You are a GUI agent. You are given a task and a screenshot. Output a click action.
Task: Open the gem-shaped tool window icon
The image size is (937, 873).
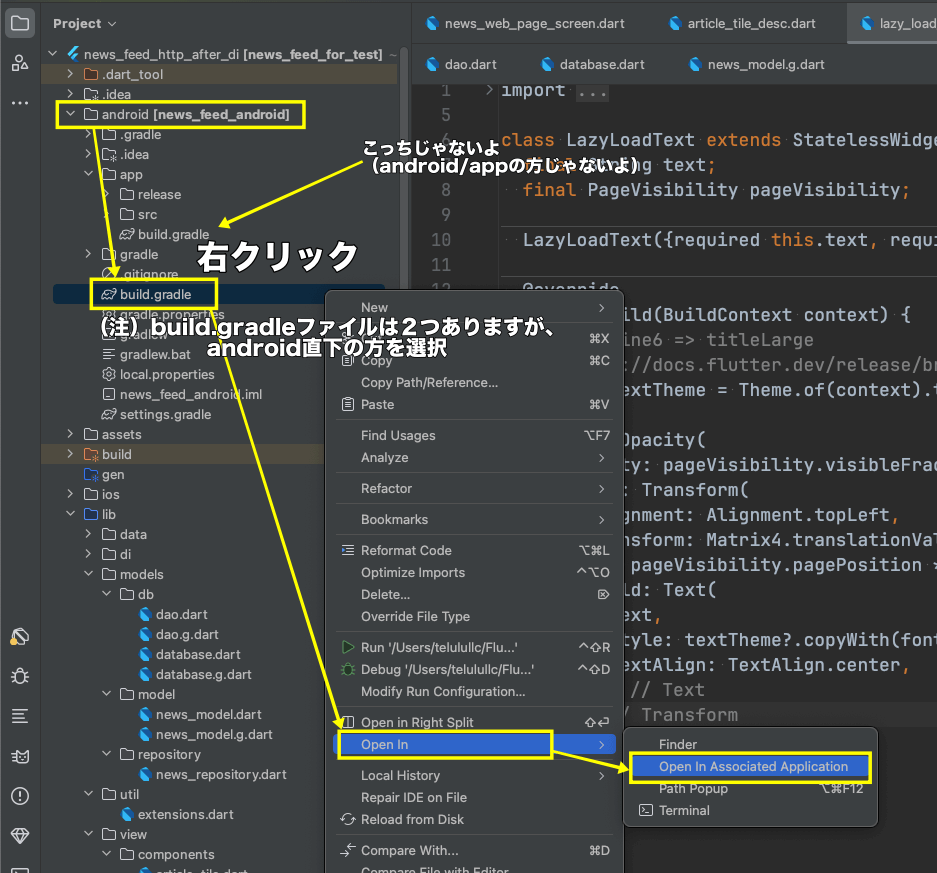click(20, 835)
